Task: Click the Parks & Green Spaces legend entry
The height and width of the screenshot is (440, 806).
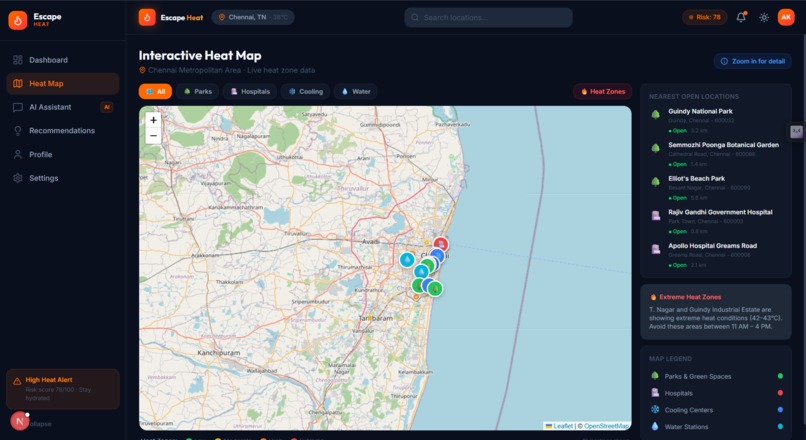Action: pos(716,376)
